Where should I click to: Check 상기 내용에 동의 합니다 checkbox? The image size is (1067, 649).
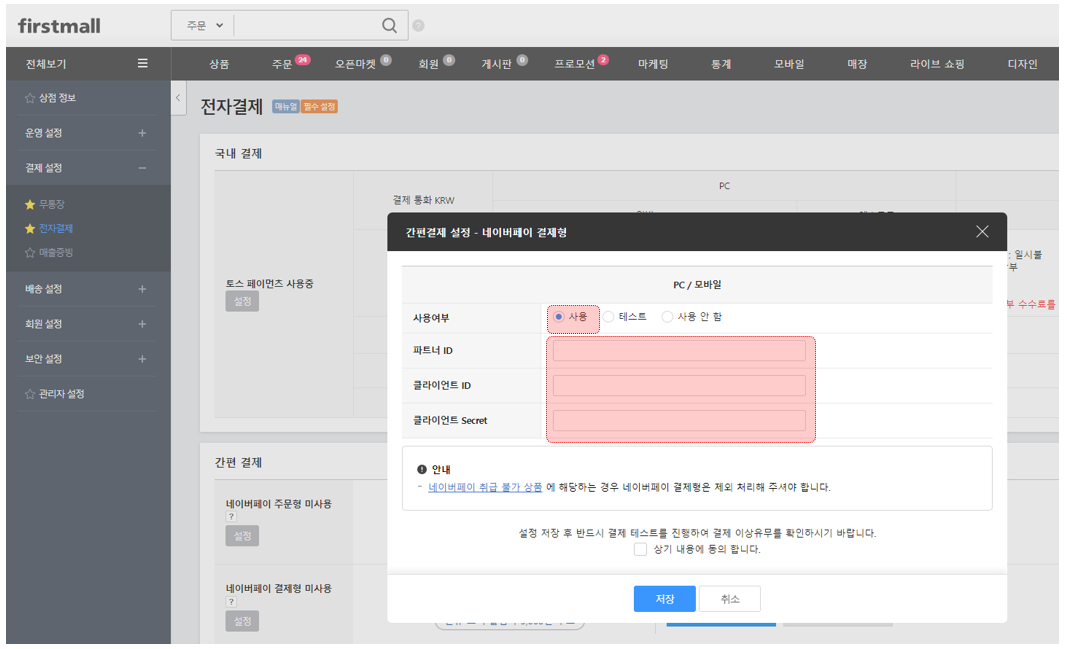pyautogui.click(x=640, y=549)
